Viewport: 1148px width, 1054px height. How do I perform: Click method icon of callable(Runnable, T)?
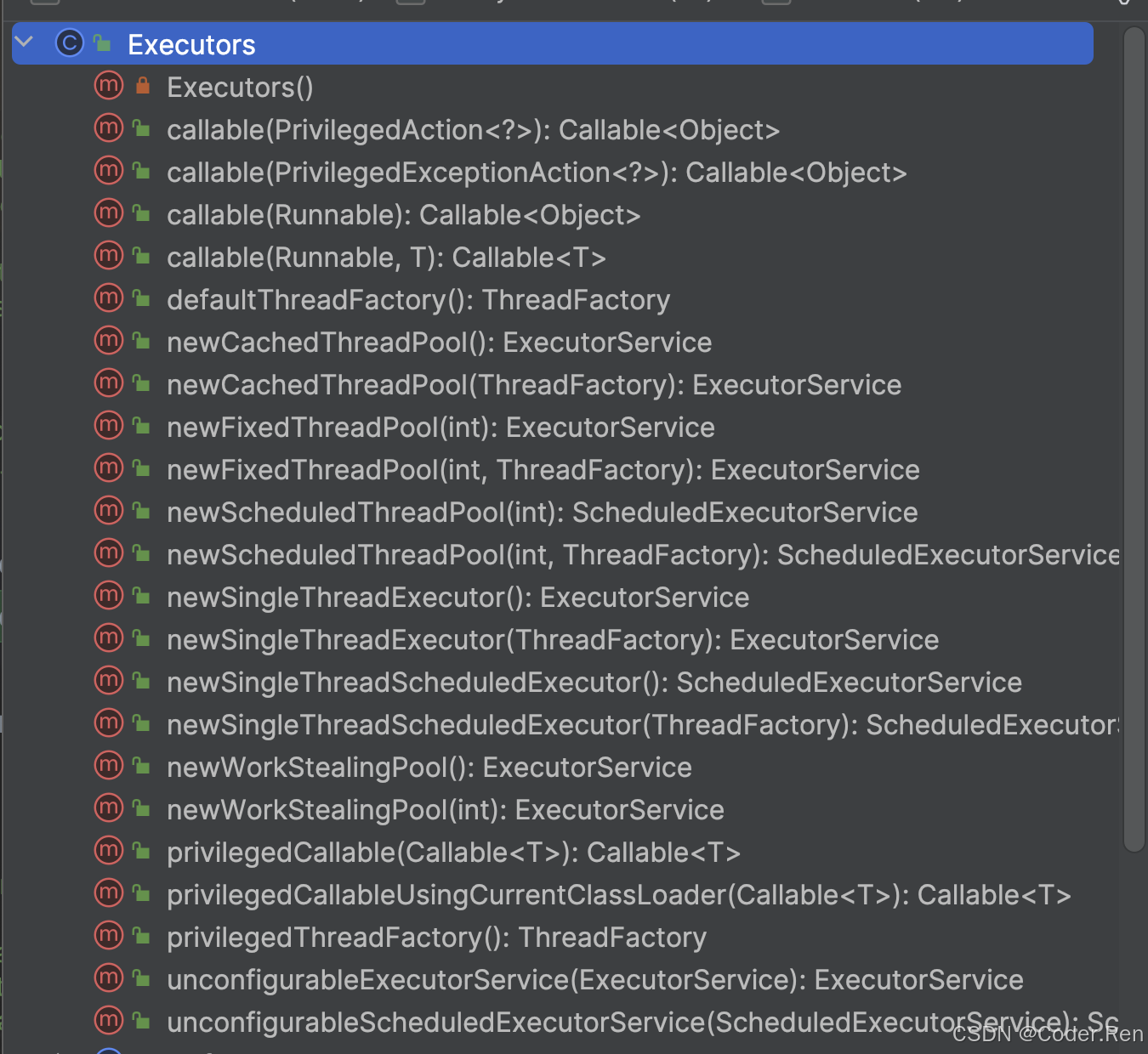coord(109,256)
